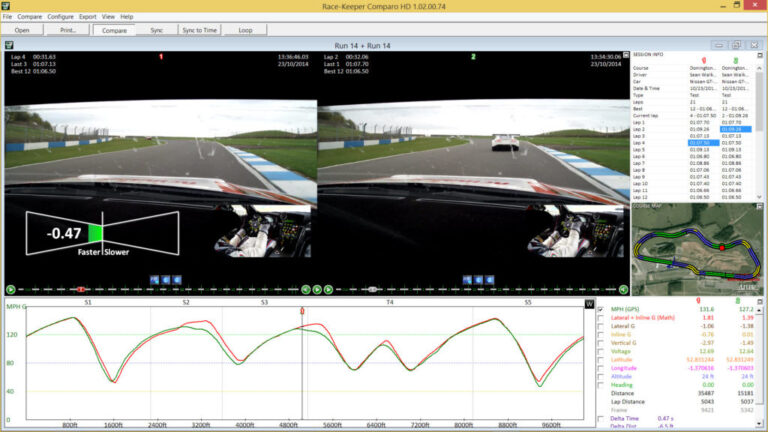The width and height of the screenshot is (768, 432).
Task: Uncheck the MPH (GPS) channel checkbox
Action: [599, 310]
